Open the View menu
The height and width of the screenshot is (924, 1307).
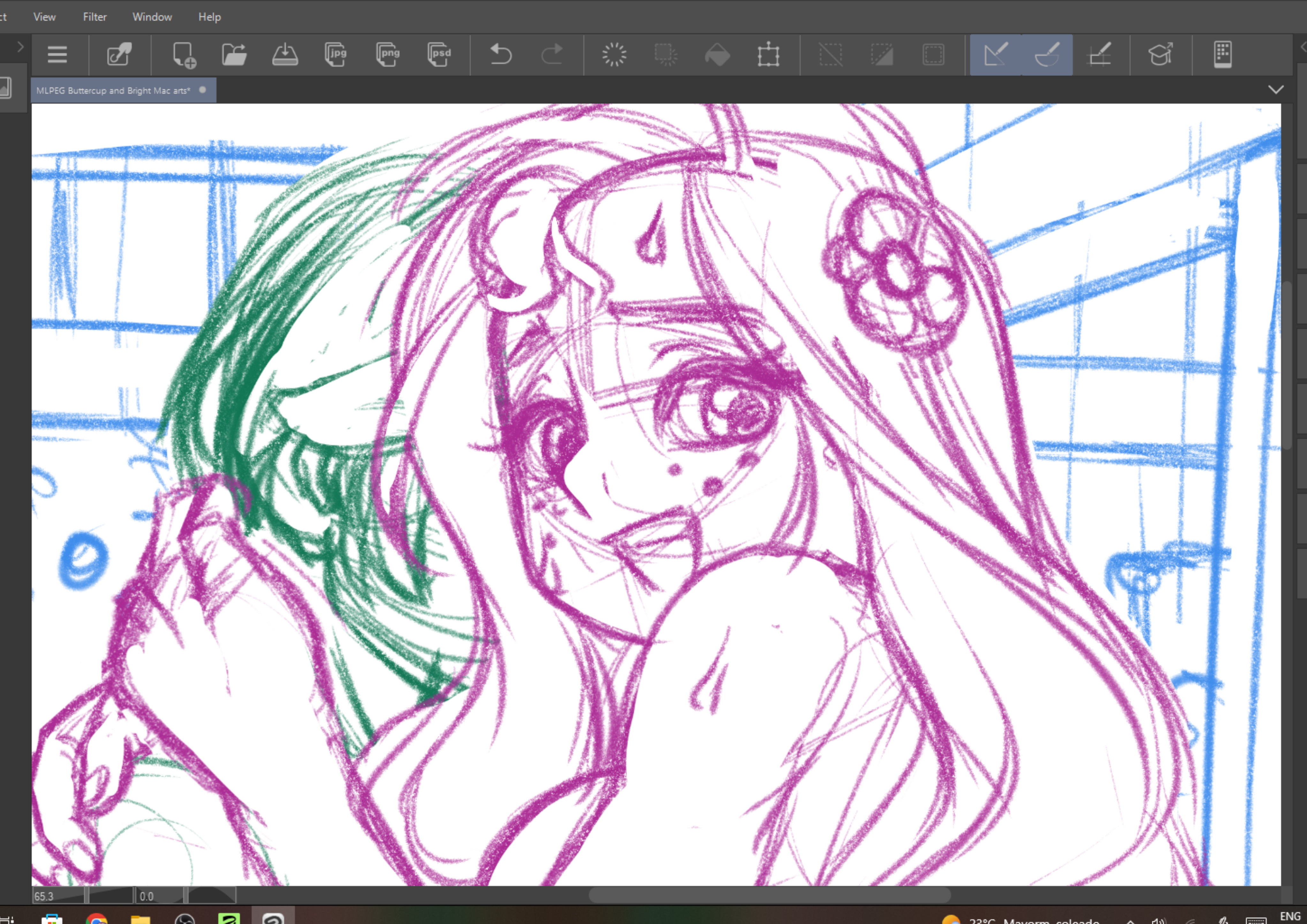tap(44, 17)
